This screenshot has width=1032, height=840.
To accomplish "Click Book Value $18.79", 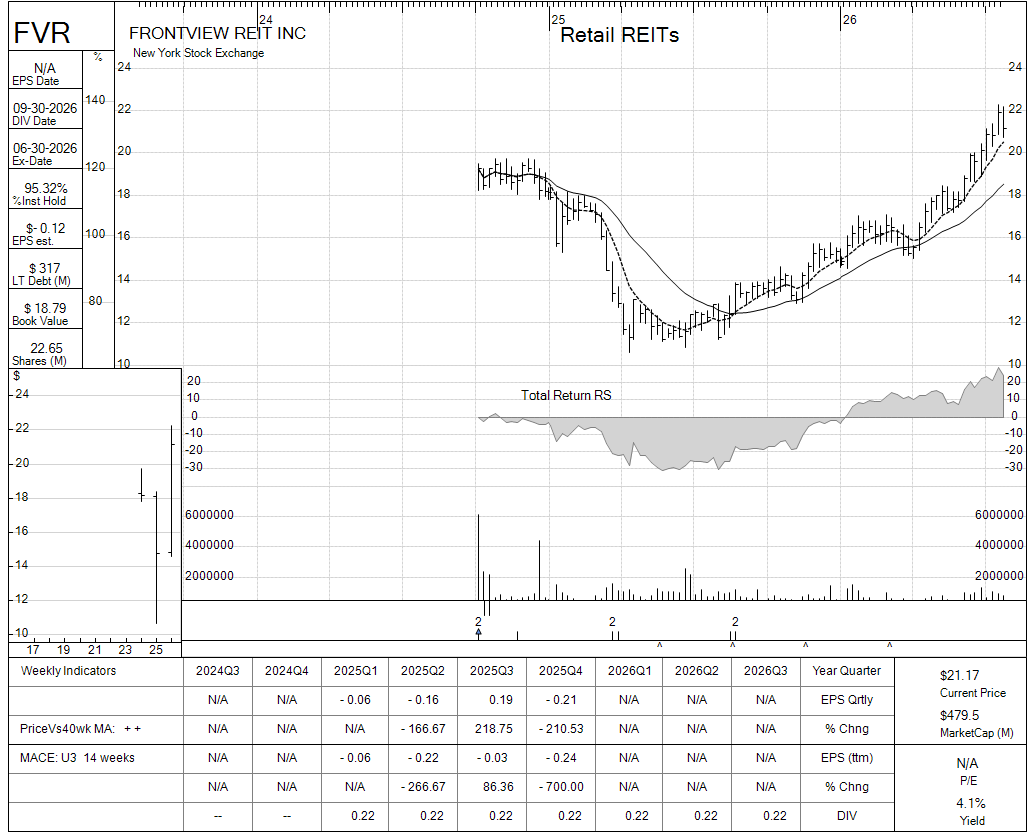I will [x=45, y=308].
